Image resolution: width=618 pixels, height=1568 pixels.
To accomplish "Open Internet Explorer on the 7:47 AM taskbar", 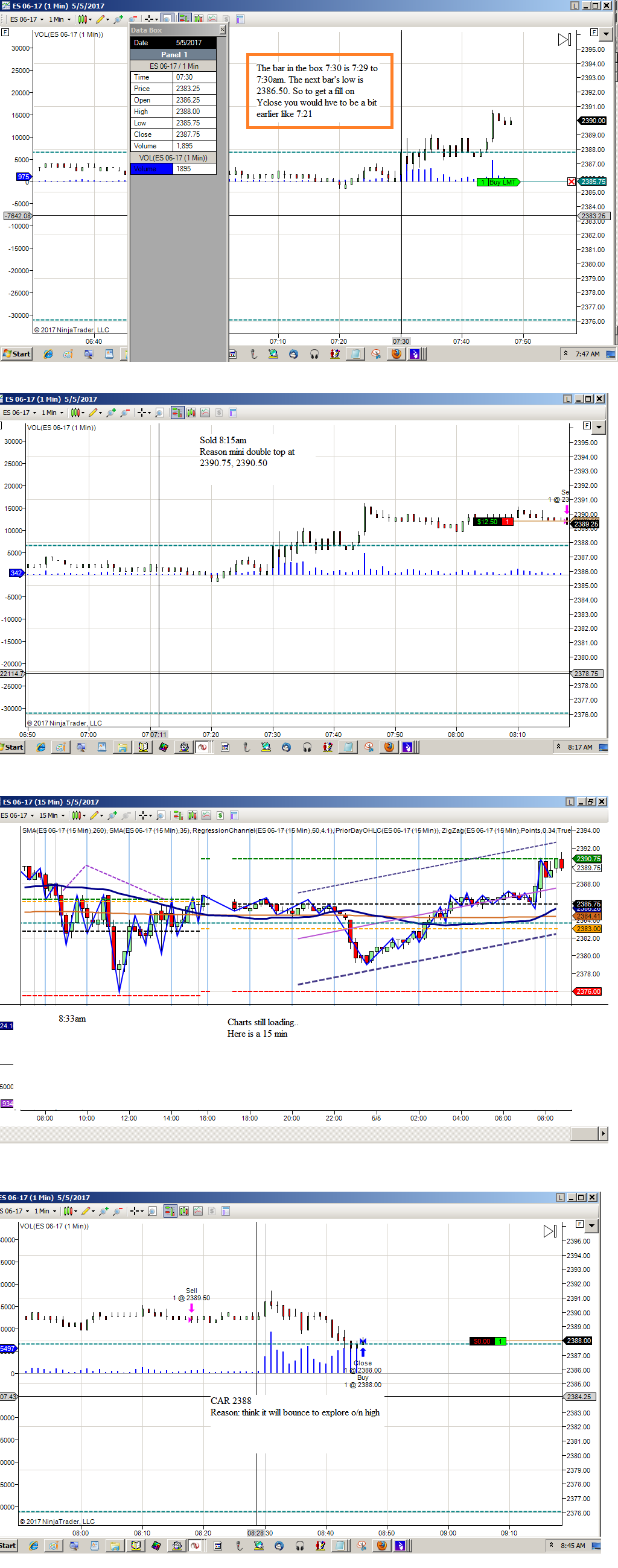I will [48, 353].
